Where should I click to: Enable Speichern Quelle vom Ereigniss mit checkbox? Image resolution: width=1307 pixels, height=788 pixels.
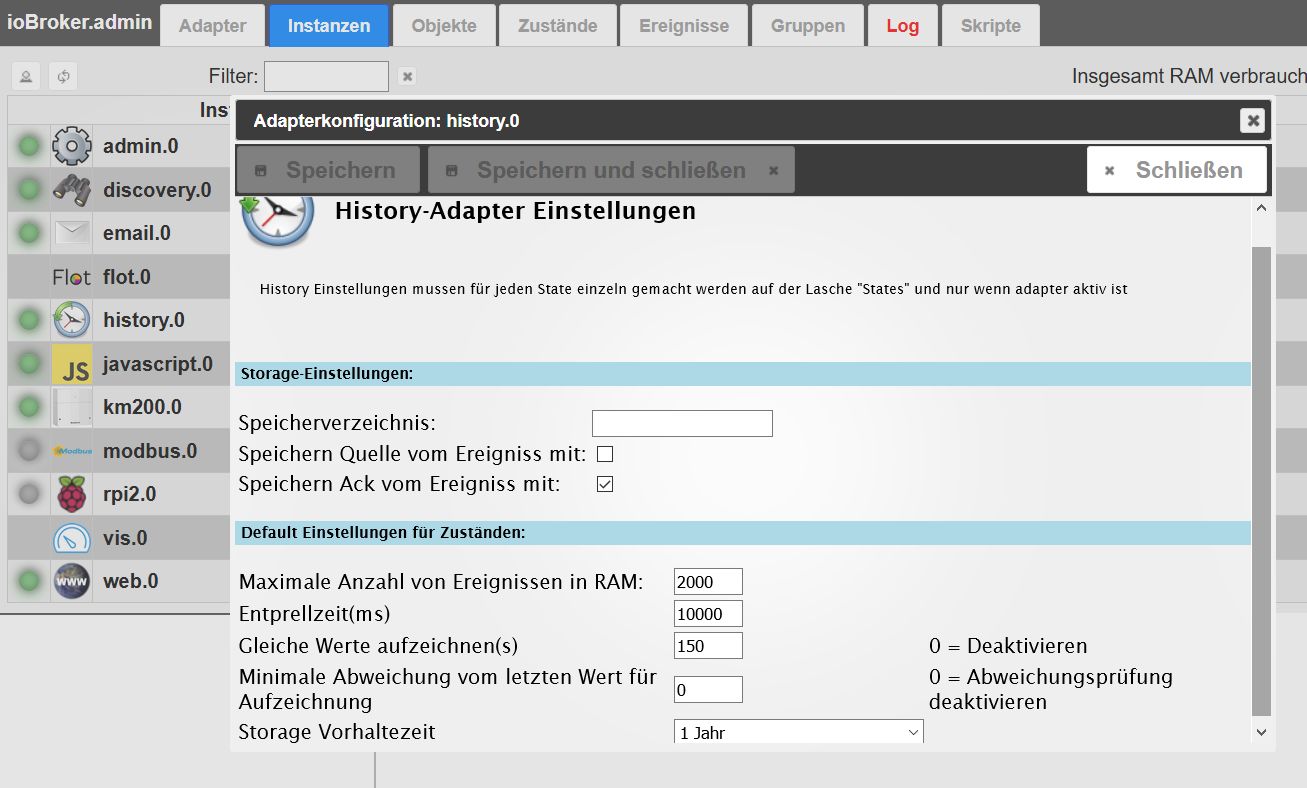point(604,454)
